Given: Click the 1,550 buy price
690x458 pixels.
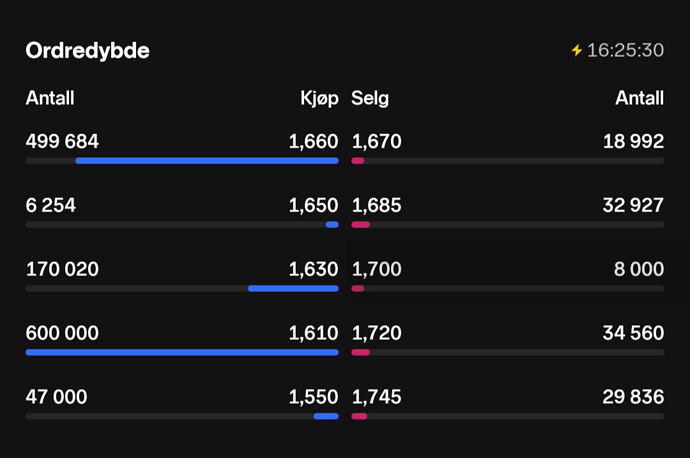Looking at the screenshot, I should [313, 397].
